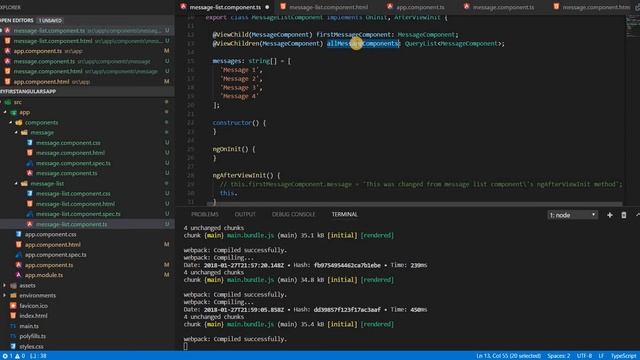Create a new terminal with plus icon

(x=609, y=215)
